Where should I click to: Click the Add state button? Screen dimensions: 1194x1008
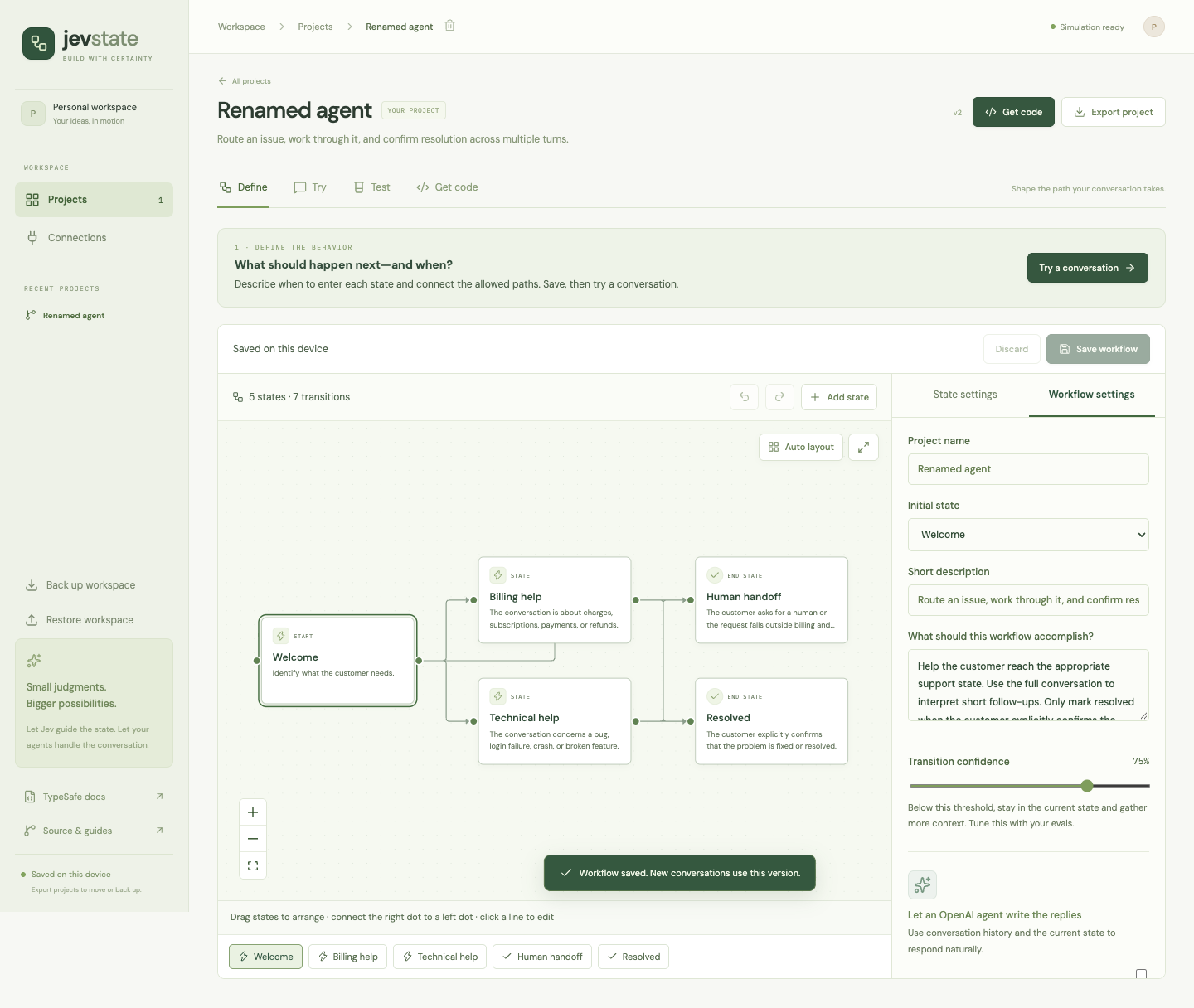(839, 397)
